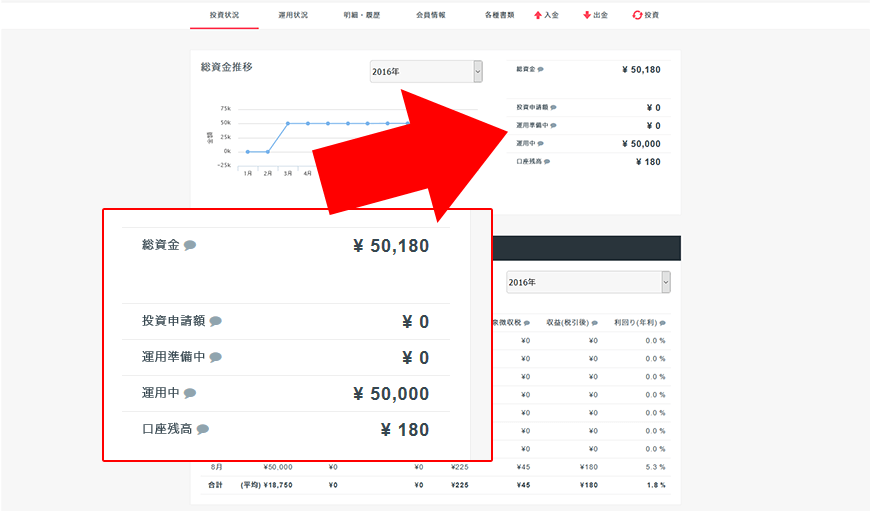870x511 pixels.
Task: Open the 2016年 dropdown above the returns table
Action: [x=588, y=282]
